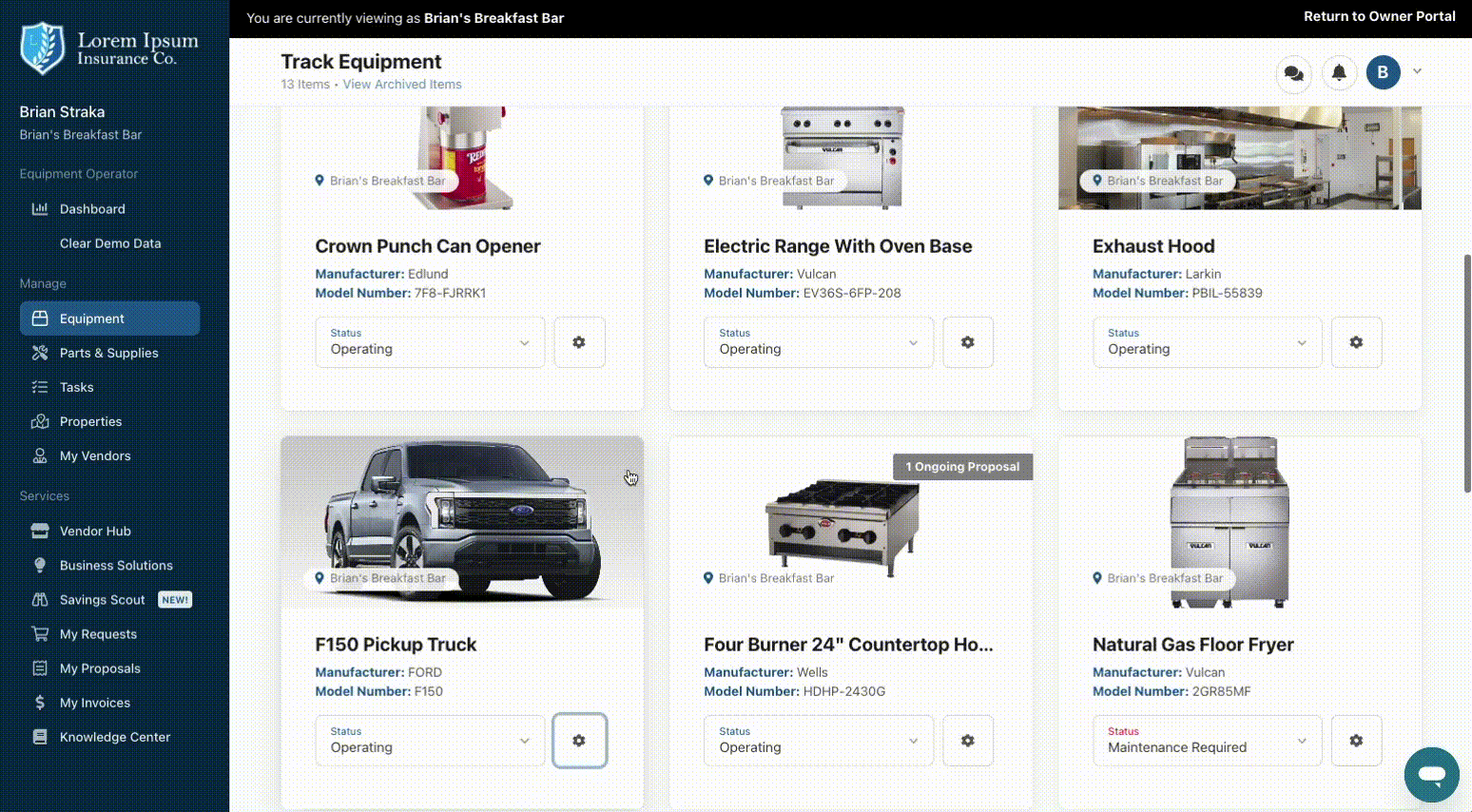Open Natural Gas Floor Fryer gear settings
Screen dimensions: 1472x812
[1357, 741]
